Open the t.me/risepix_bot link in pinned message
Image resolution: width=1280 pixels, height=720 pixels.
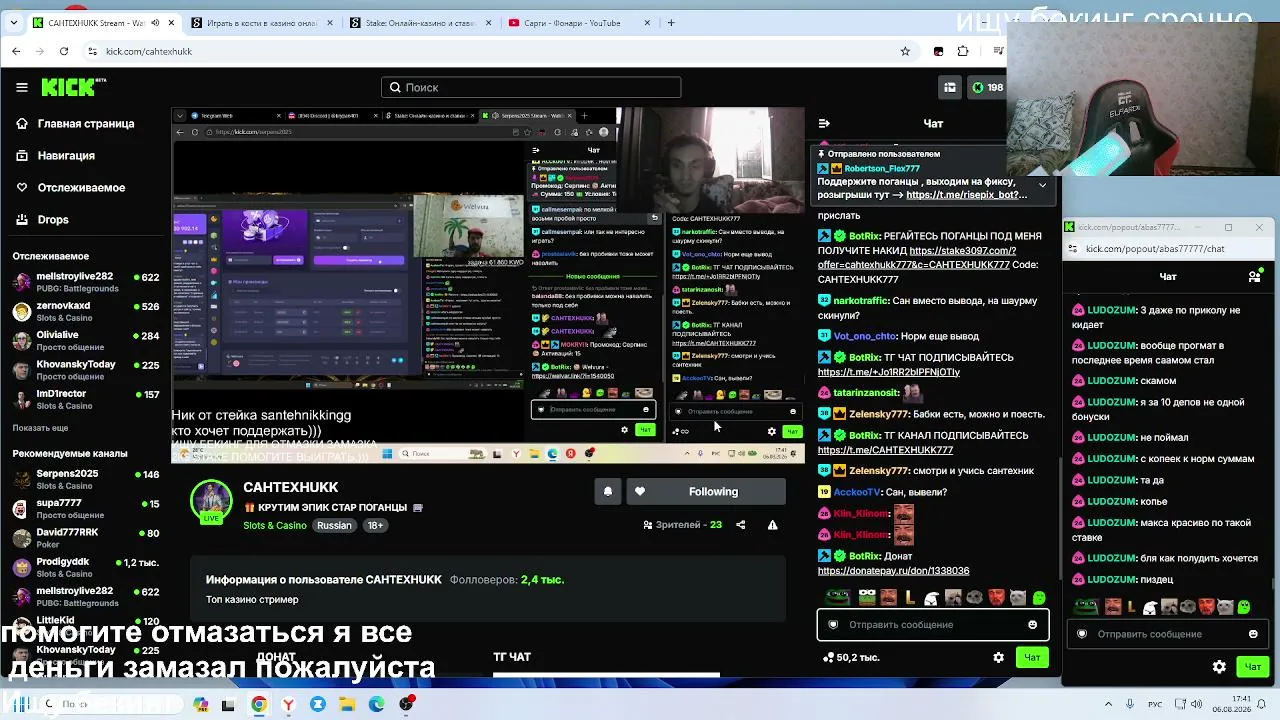(969, 195)
